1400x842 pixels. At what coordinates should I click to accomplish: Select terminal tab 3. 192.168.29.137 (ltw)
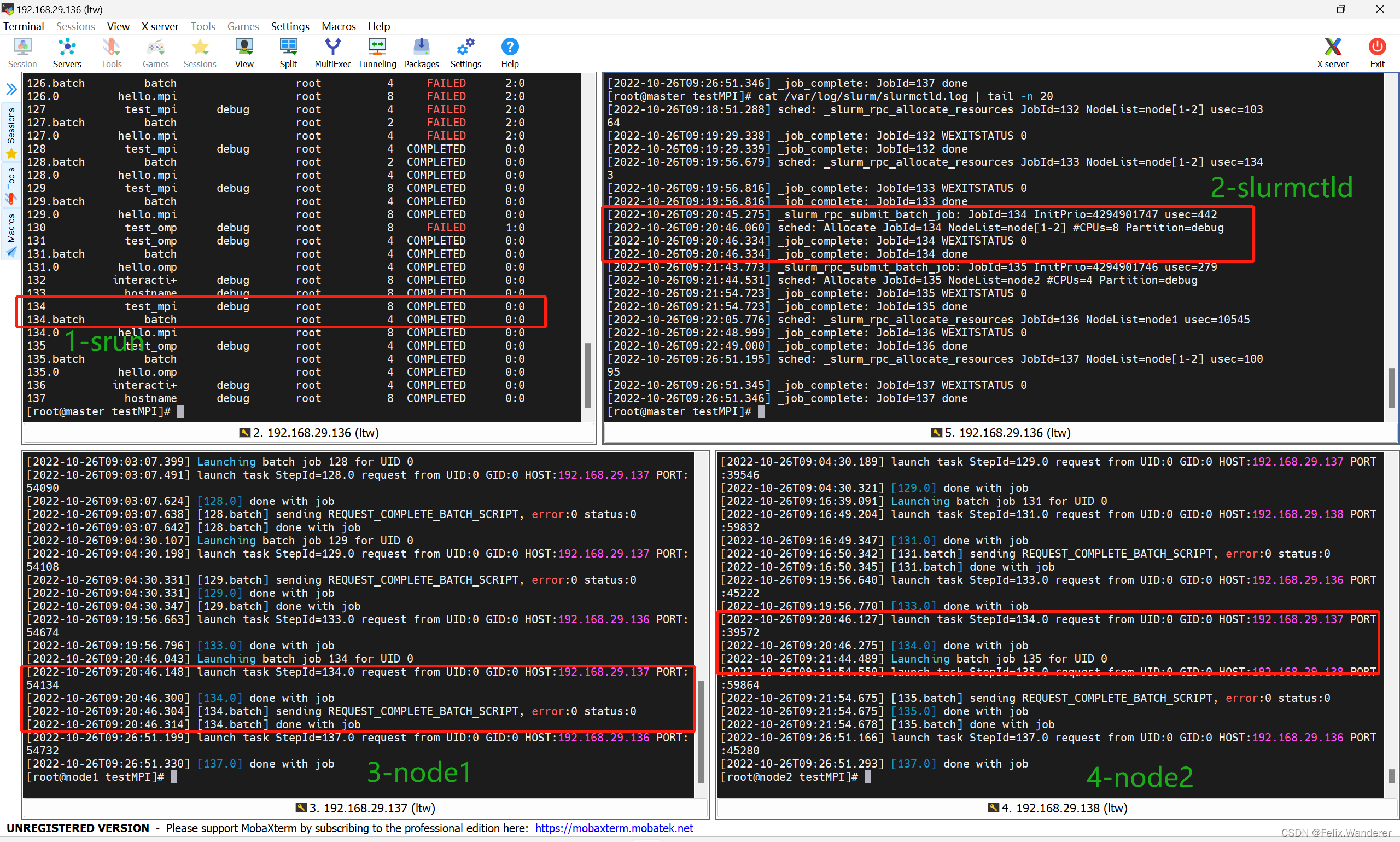[x=366, y=808]
